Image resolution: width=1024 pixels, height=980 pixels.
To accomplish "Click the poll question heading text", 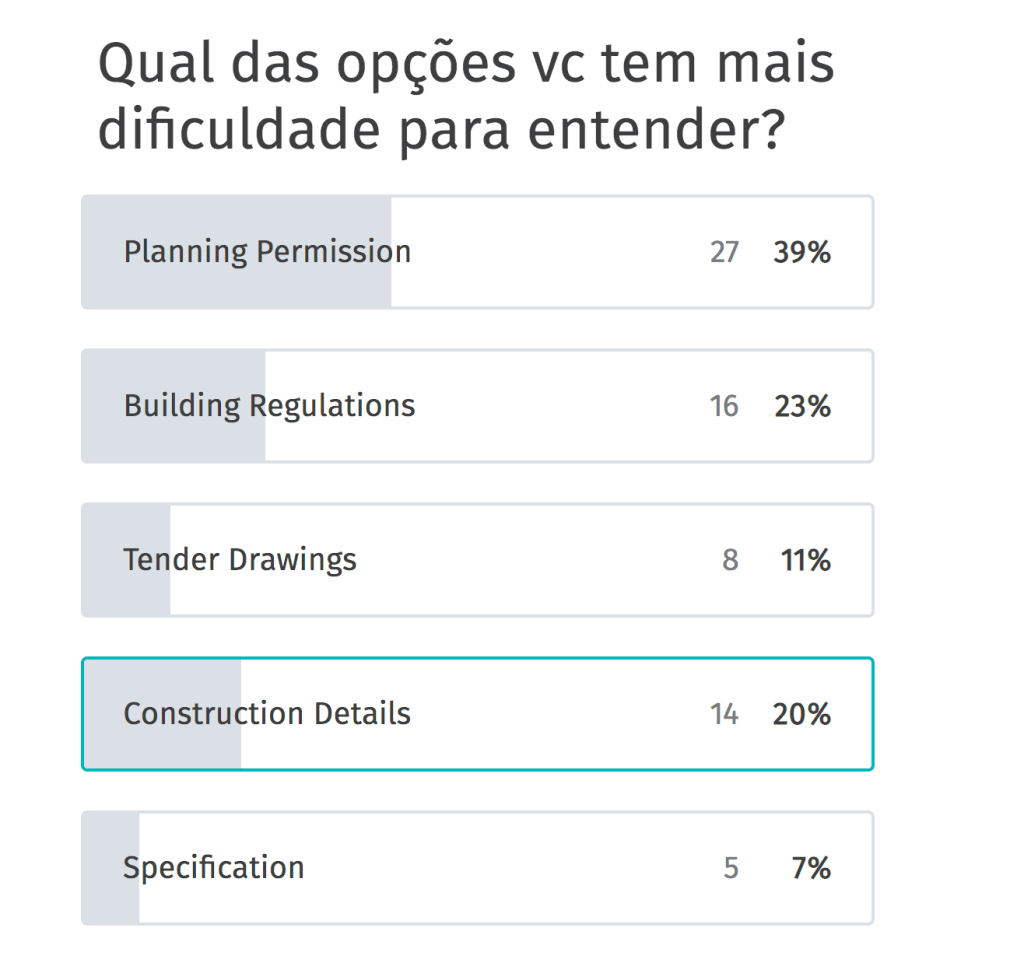I will 465,98.
